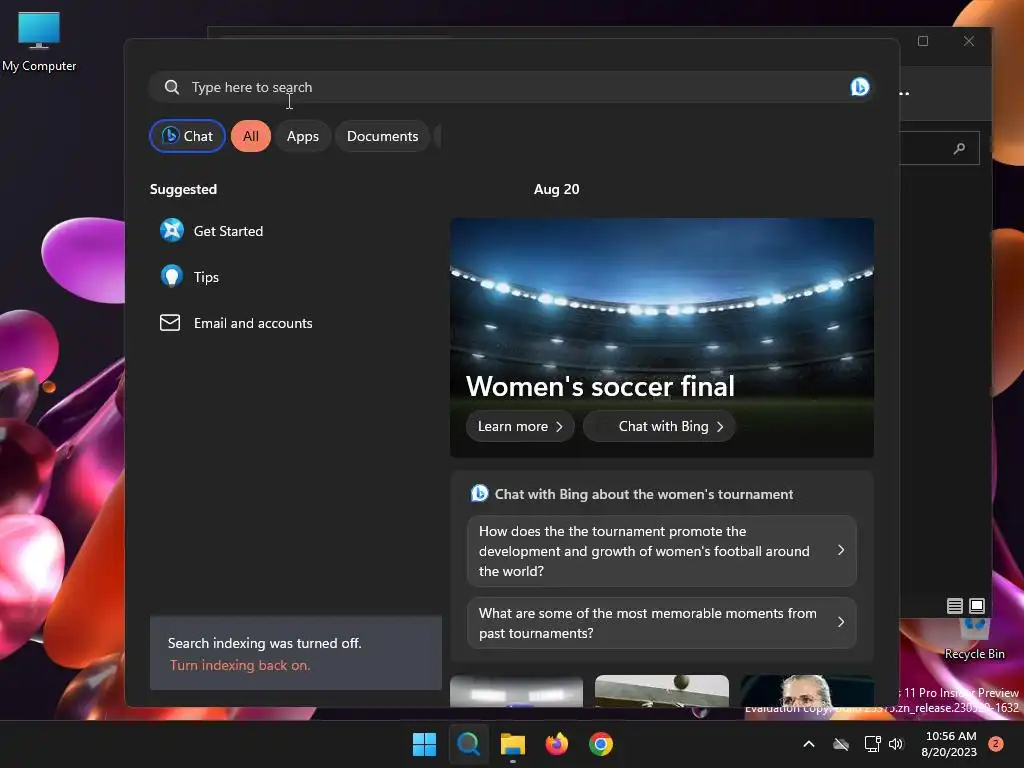Open the clock showing 10:56 AM
This screenshot has height=768, width=1024.
pyautogui.click(x=950, y=744)
